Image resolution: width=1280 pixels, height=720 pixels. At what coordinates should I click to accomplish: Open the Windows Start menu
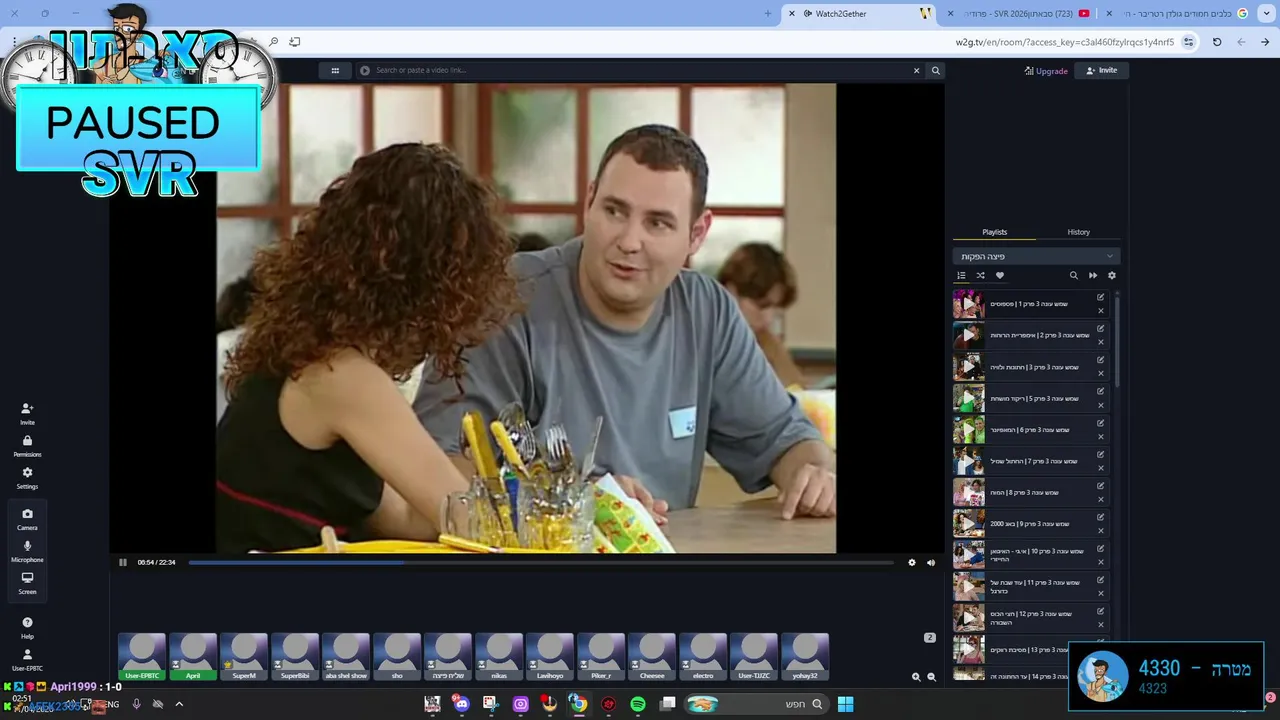[x=845, y=704]
